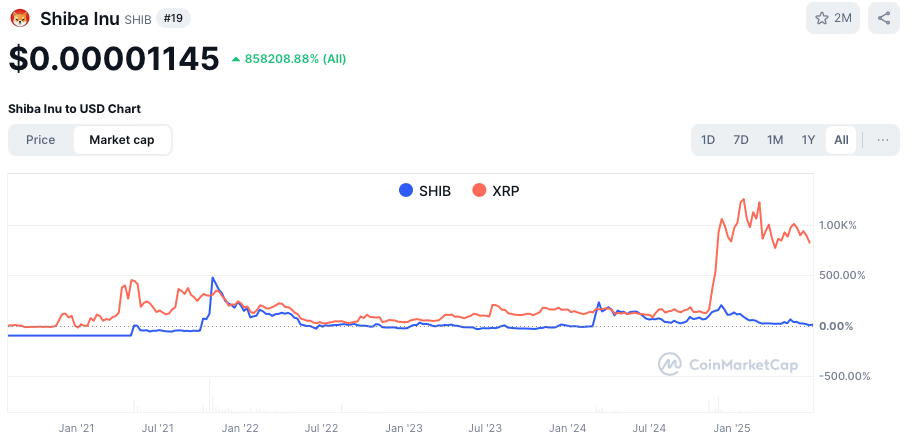Viewport: 909px width, 444px height.
Task: Click the Jul '22 x-axis label
Action: click(x=321, y=429)
